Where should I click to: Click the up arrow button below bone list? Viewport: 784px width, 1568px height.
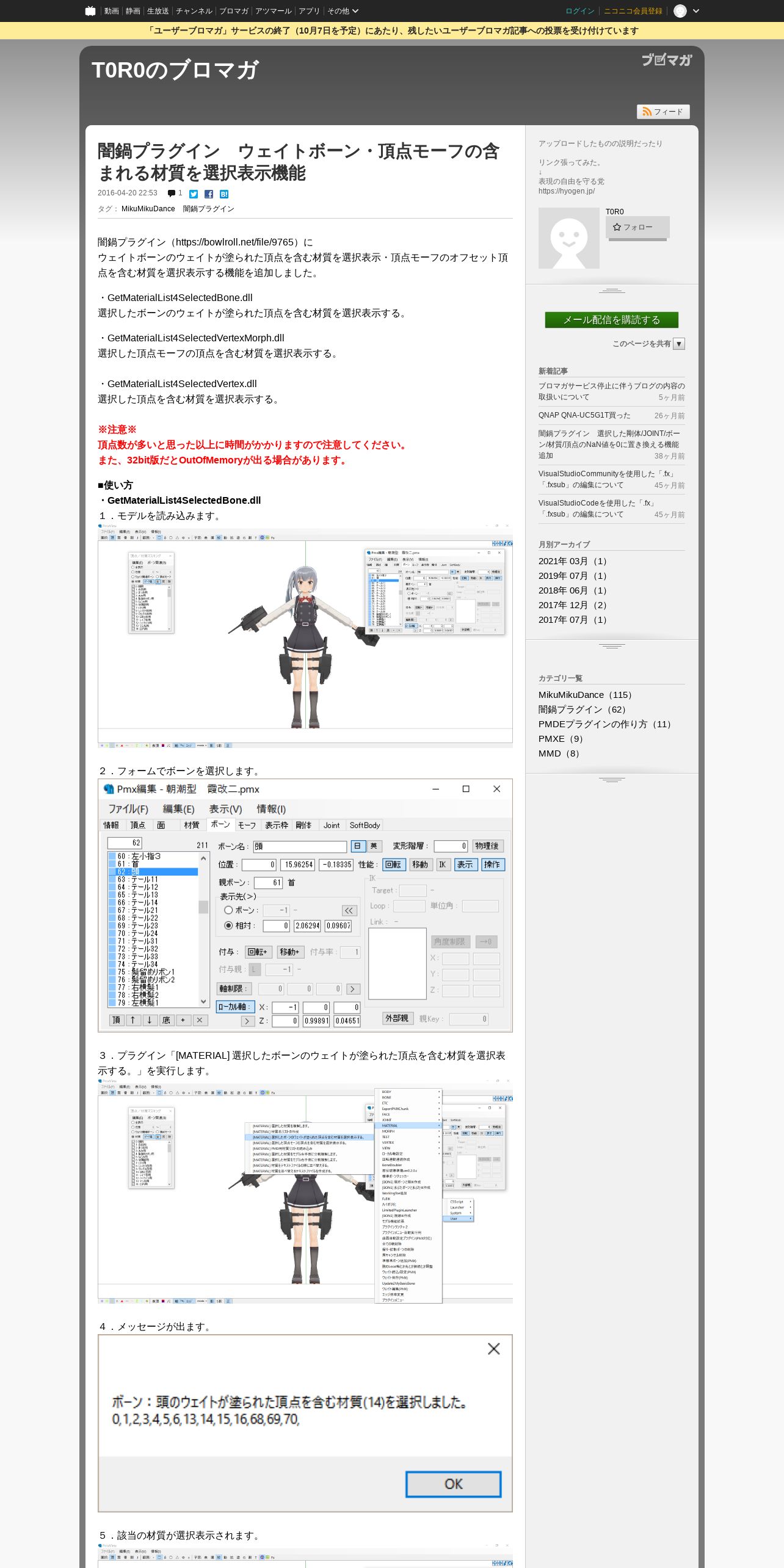pyautogui.click(x=132, y=1020)
